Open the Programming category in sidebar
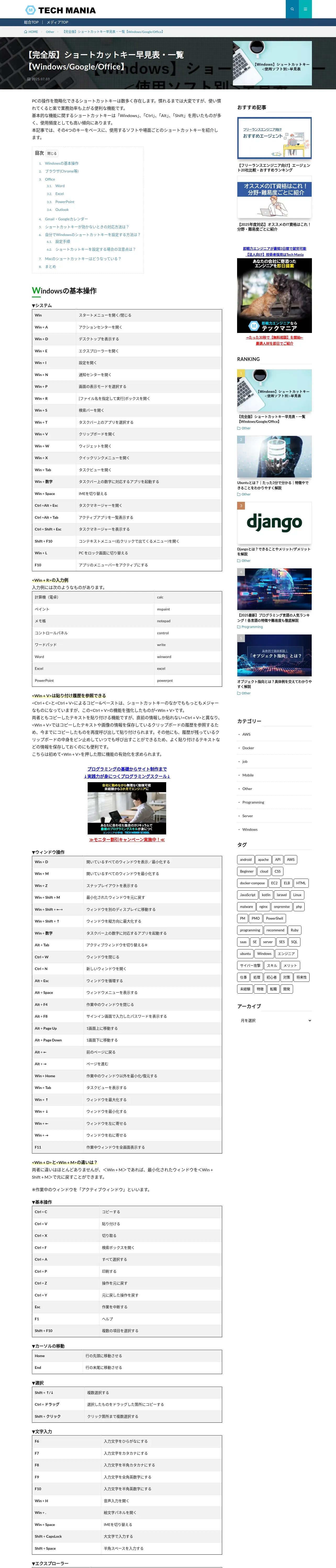The width and height of the screenshot is (336, 1568). coord(253,802)
